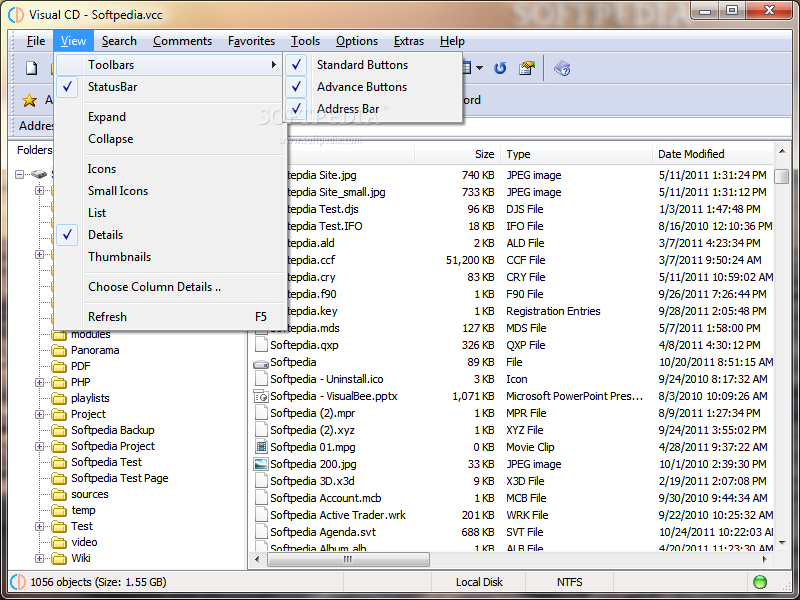Click the horizontal scrollbar right arrow

tap(764, 559)
